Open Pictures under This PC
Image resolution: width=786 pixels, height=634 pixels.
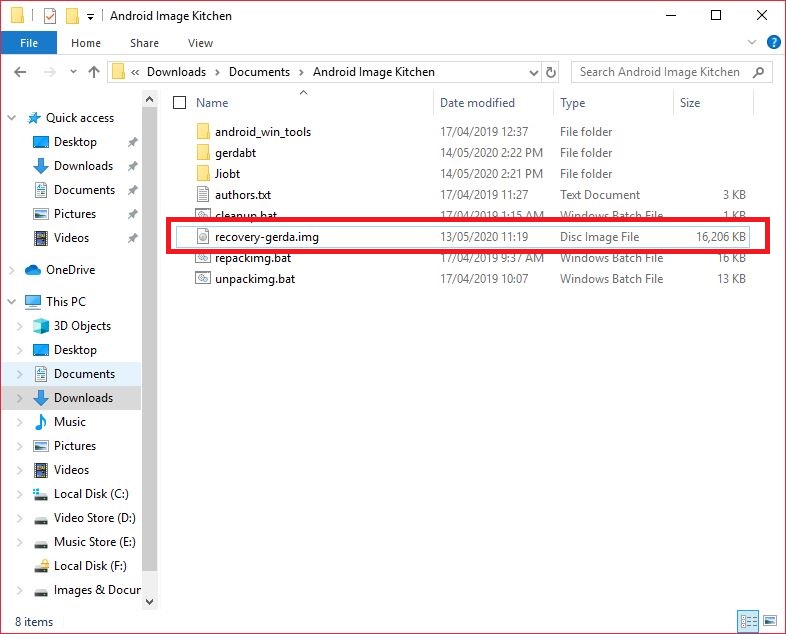coord(75,446)
